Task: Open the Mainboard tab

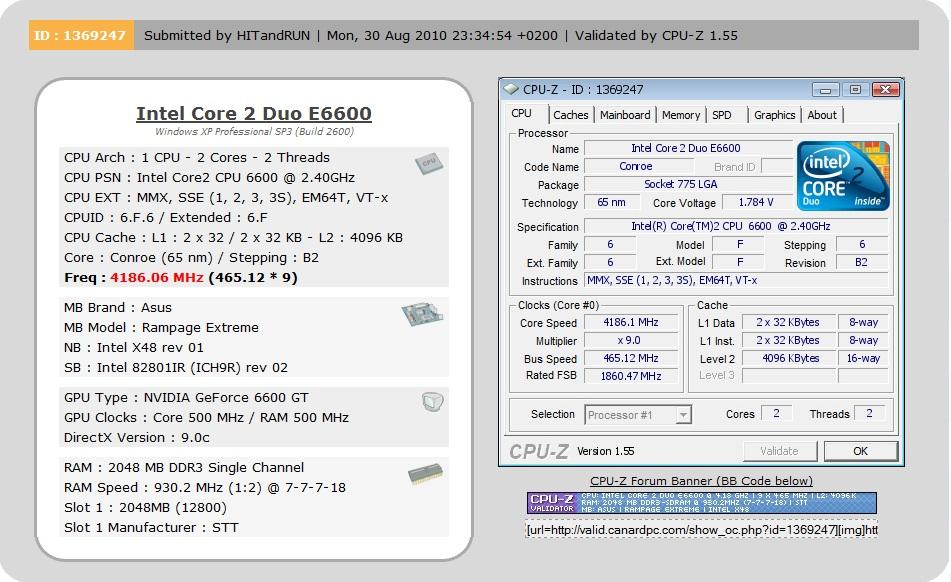Action: [x=625, y=115]
